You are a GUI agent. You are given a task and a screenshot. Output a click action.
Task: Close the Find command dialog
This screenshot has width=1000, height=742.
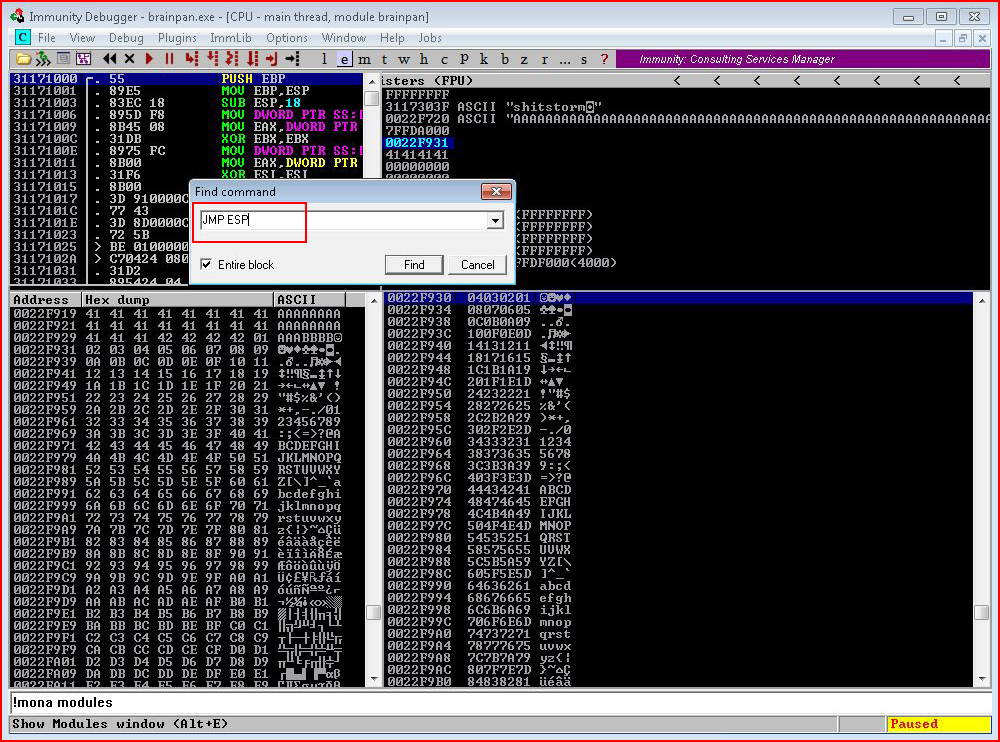click(x=496, y=191)
